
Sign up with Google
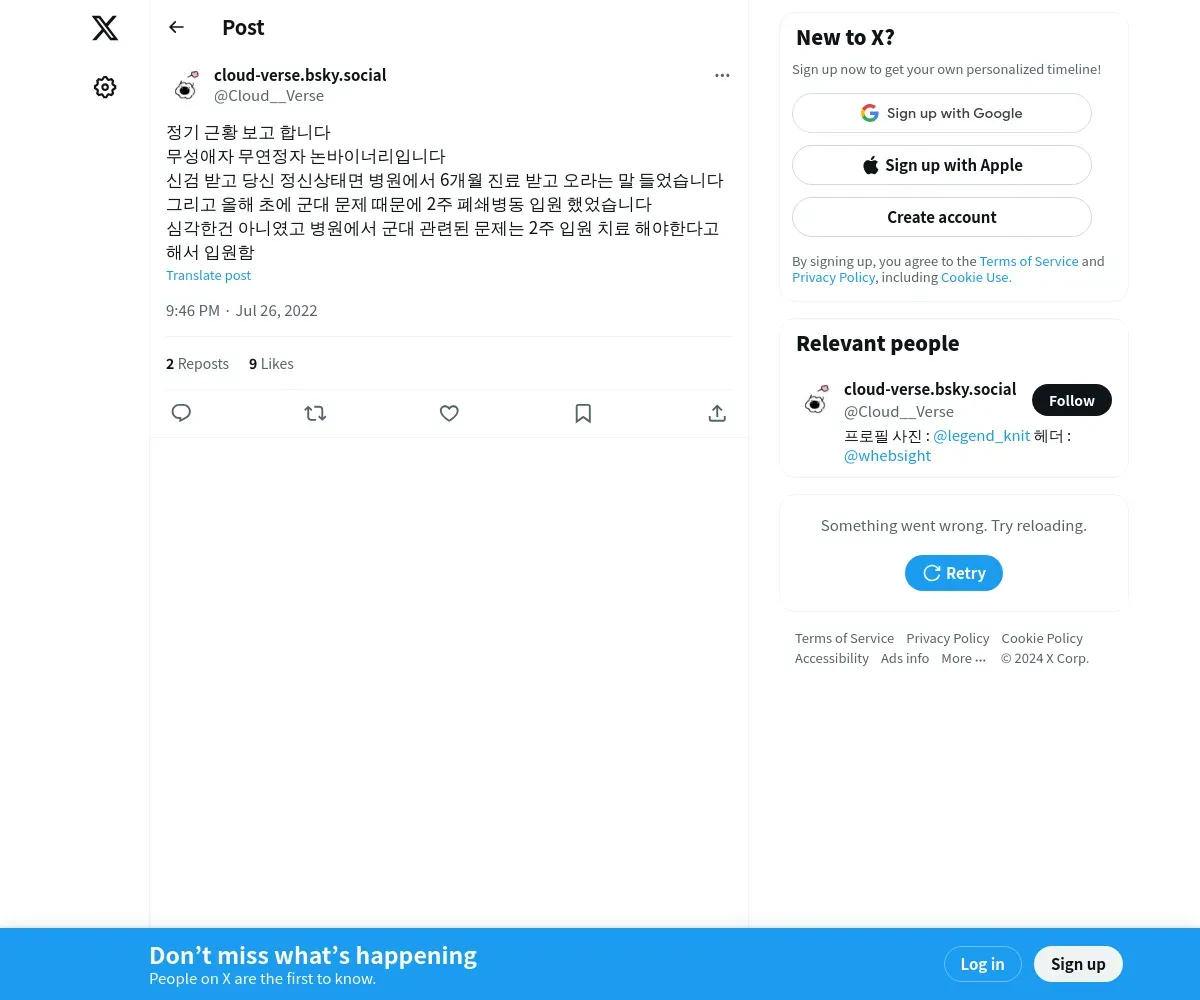point(942,113)
